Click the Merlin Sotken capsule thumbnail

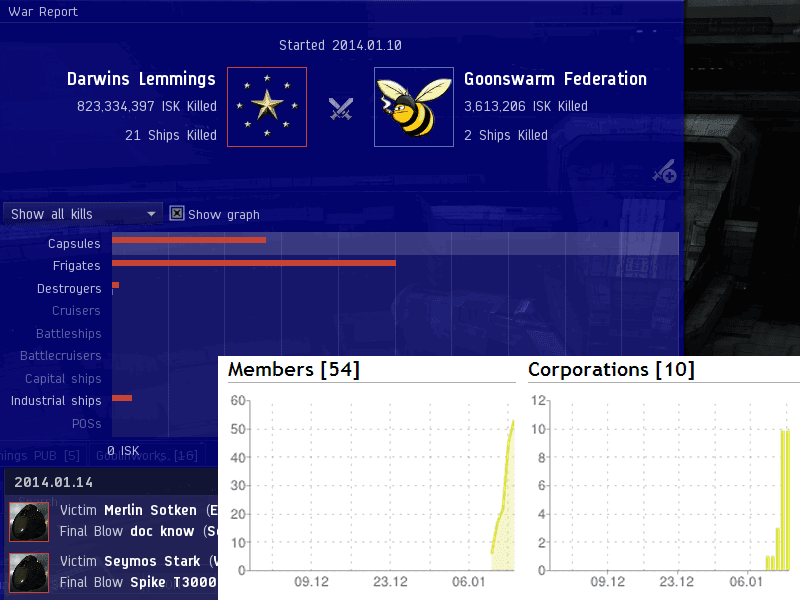[x=29, y=521]
